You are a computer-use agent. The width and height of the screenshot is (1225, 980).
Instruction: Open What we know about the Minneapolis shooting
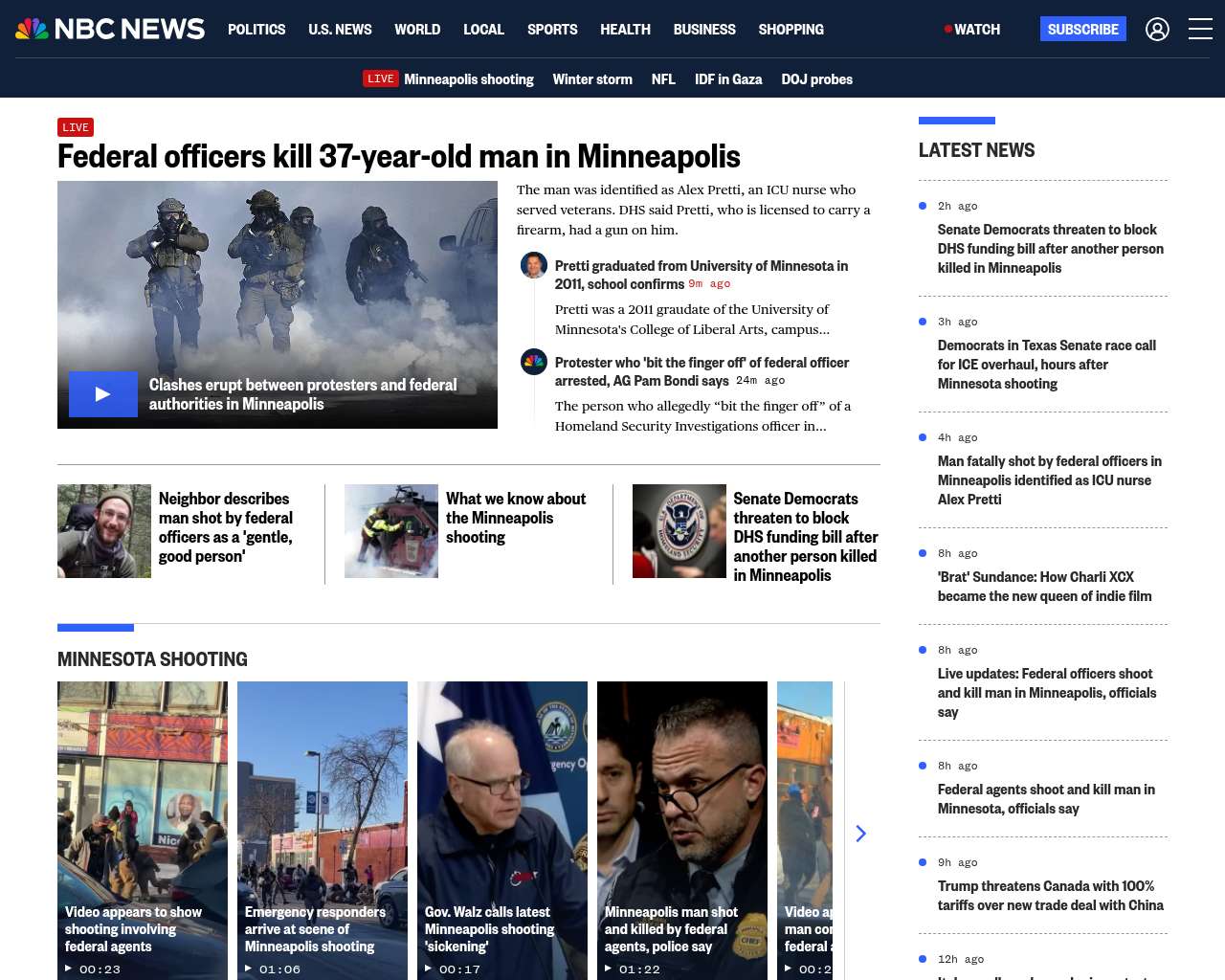click(516, 518)
